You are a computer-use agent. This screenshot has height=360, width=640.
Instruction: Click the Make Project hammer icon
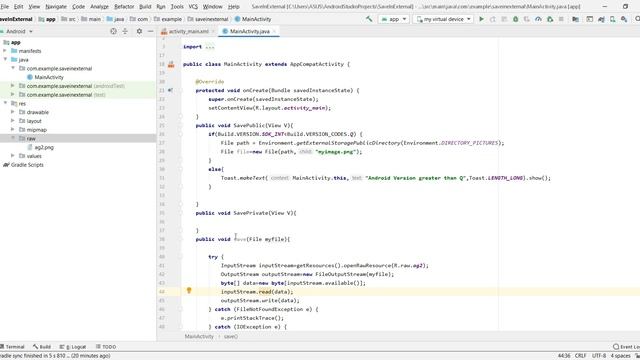point(369,19)
